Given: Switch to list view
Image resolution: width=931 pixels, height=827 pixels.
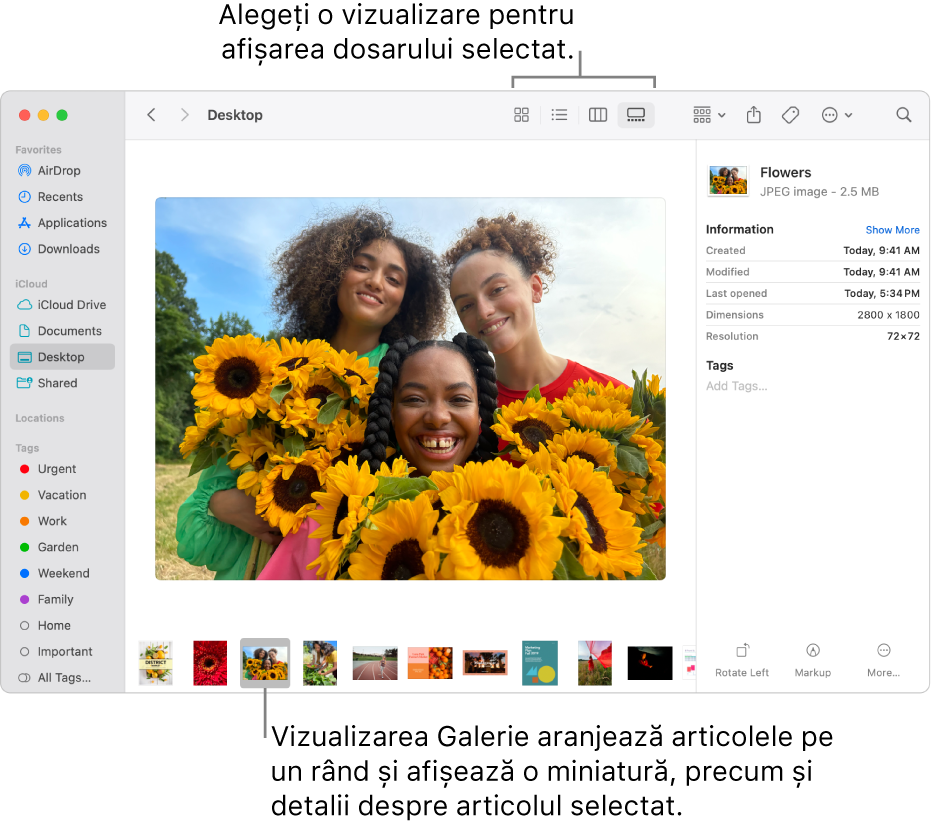Looking at the screenshot, I should (559, 115).
